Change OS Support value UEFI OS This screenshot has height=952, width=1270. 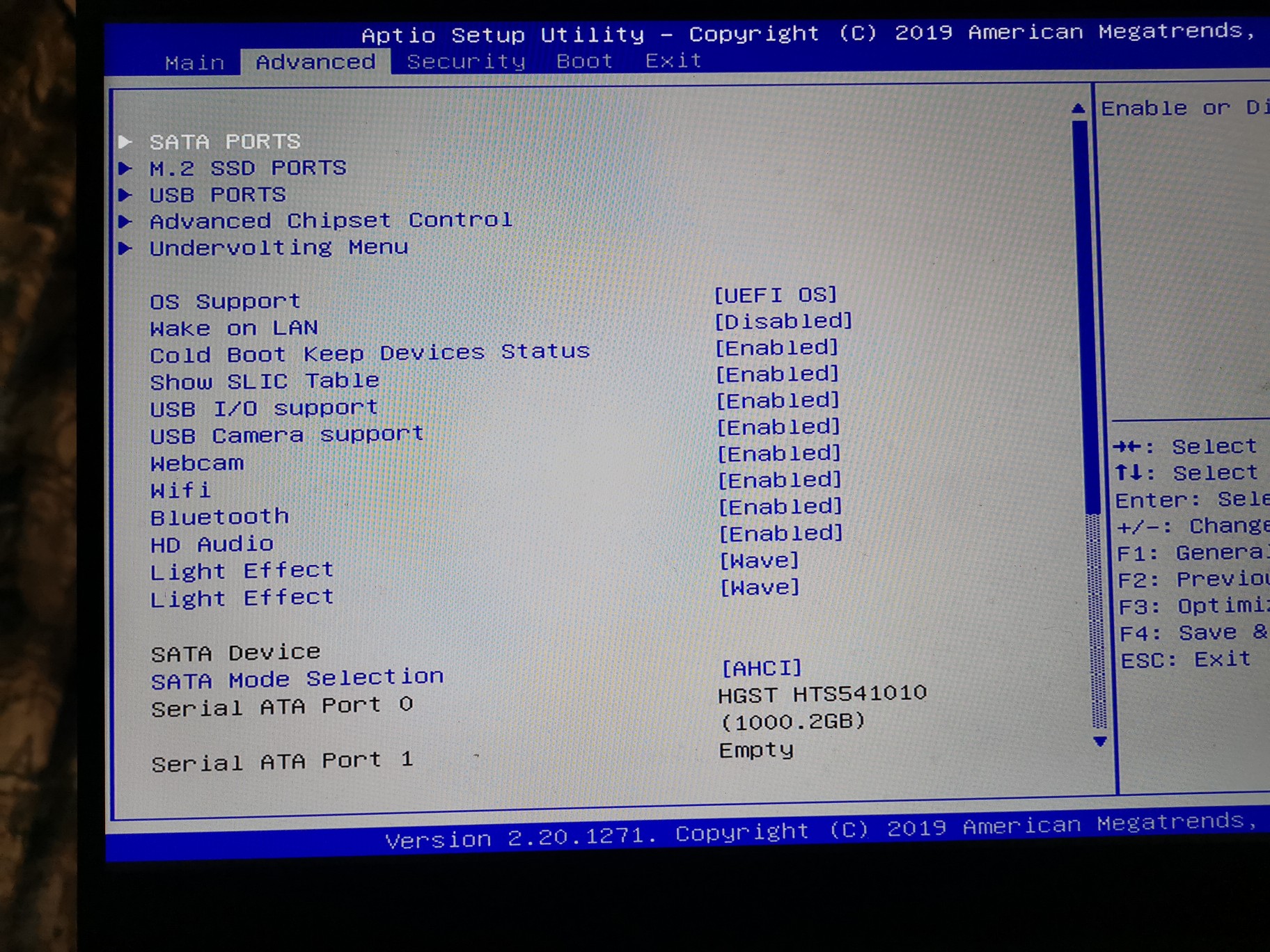pos(776,295)
